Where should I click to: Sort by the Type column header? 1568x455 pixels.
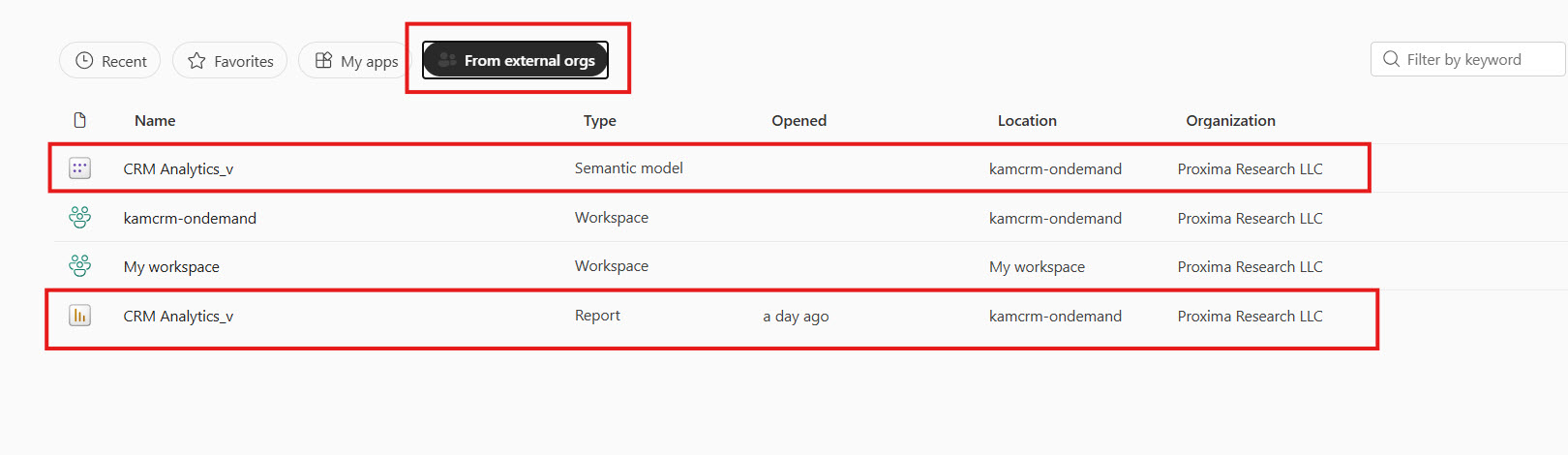point(599,121)
